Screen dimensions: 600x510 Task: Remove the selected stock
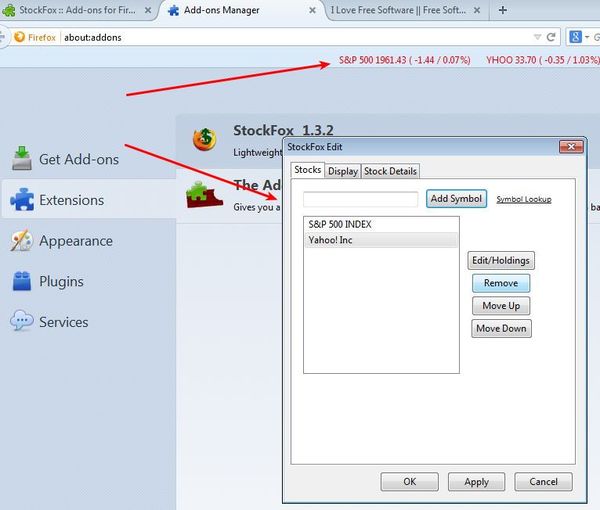(501, 283)
